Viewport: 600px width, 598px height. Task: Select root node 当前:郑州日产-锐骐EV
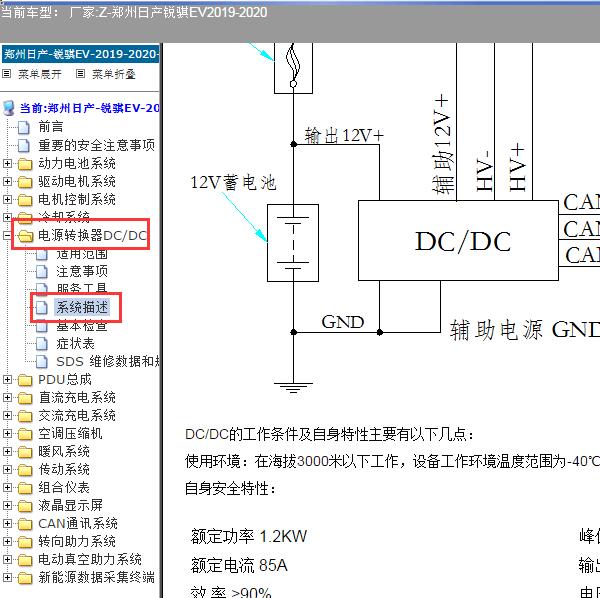pos(90,108)
